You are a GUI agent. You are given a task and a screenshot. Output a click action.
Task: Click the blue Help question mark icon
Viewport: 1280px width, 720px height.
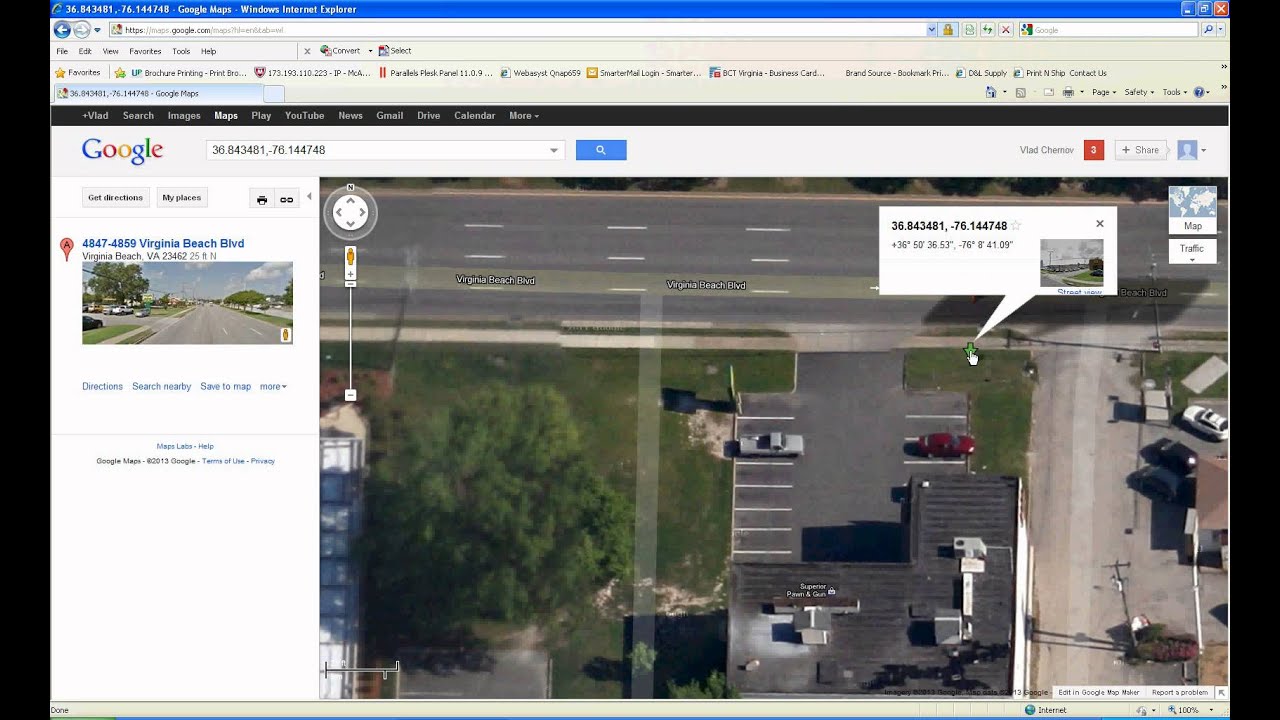(x=1198, y=92)
